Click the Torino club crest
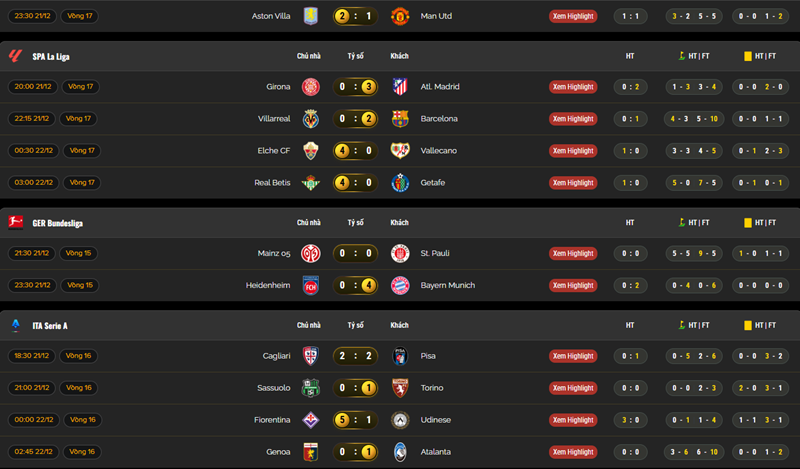The image size is (800, 469). 400,388
